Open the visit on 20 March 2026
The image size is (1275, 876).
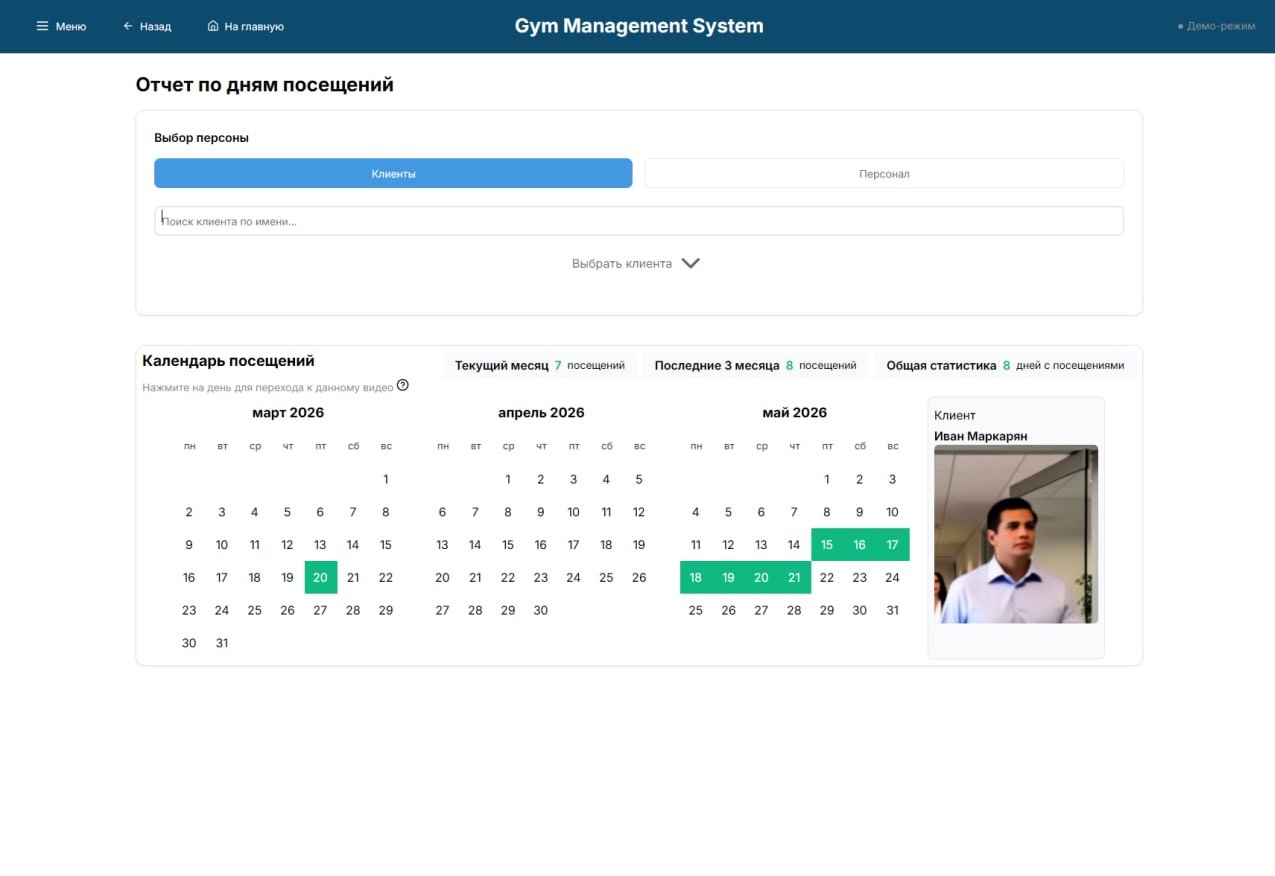click(x=320, y=577)
